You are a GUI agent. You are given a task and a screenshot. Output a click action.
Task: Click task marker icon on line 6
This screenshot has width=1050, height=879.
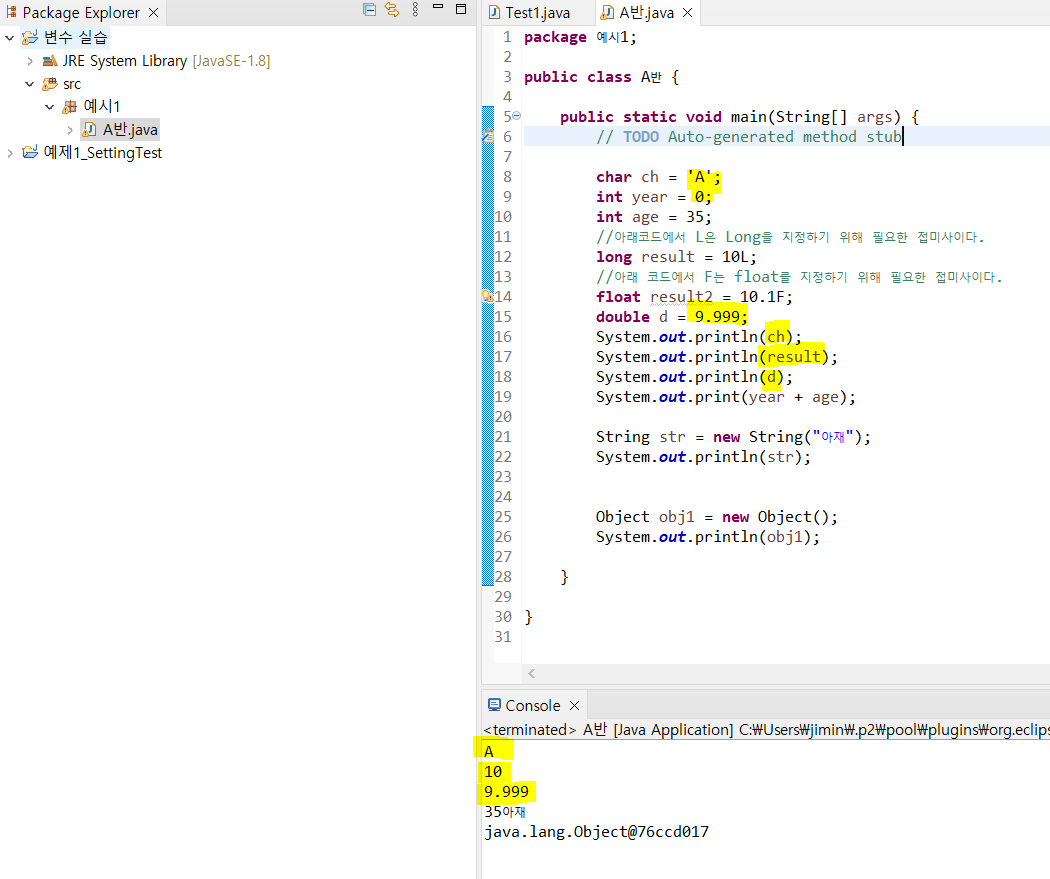[x=488, y=137]
